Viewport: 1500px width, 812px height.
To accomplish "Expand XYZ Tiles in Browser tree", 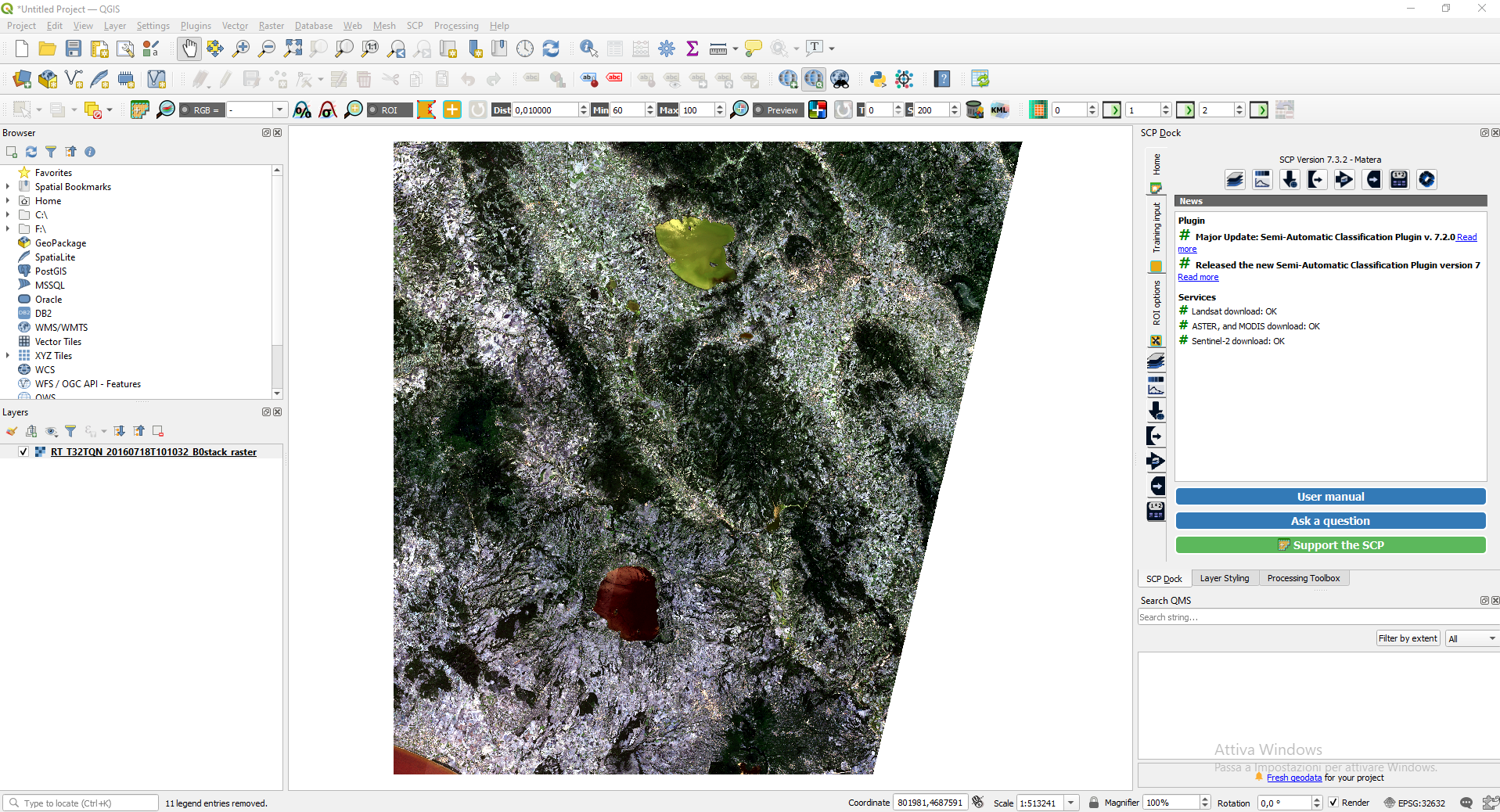I will (x=8, y=355).
